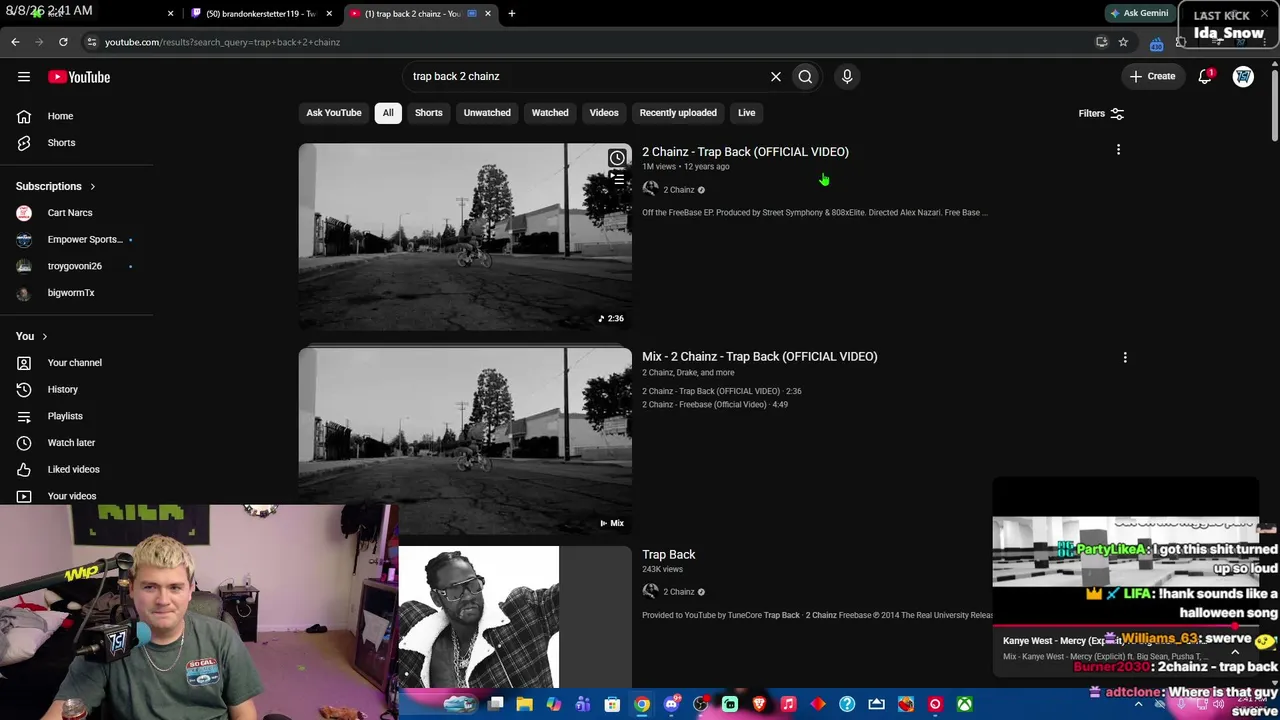Select the Shorts filter chip
This screenshot has width=1280, height=720.
tap(428, 113)
